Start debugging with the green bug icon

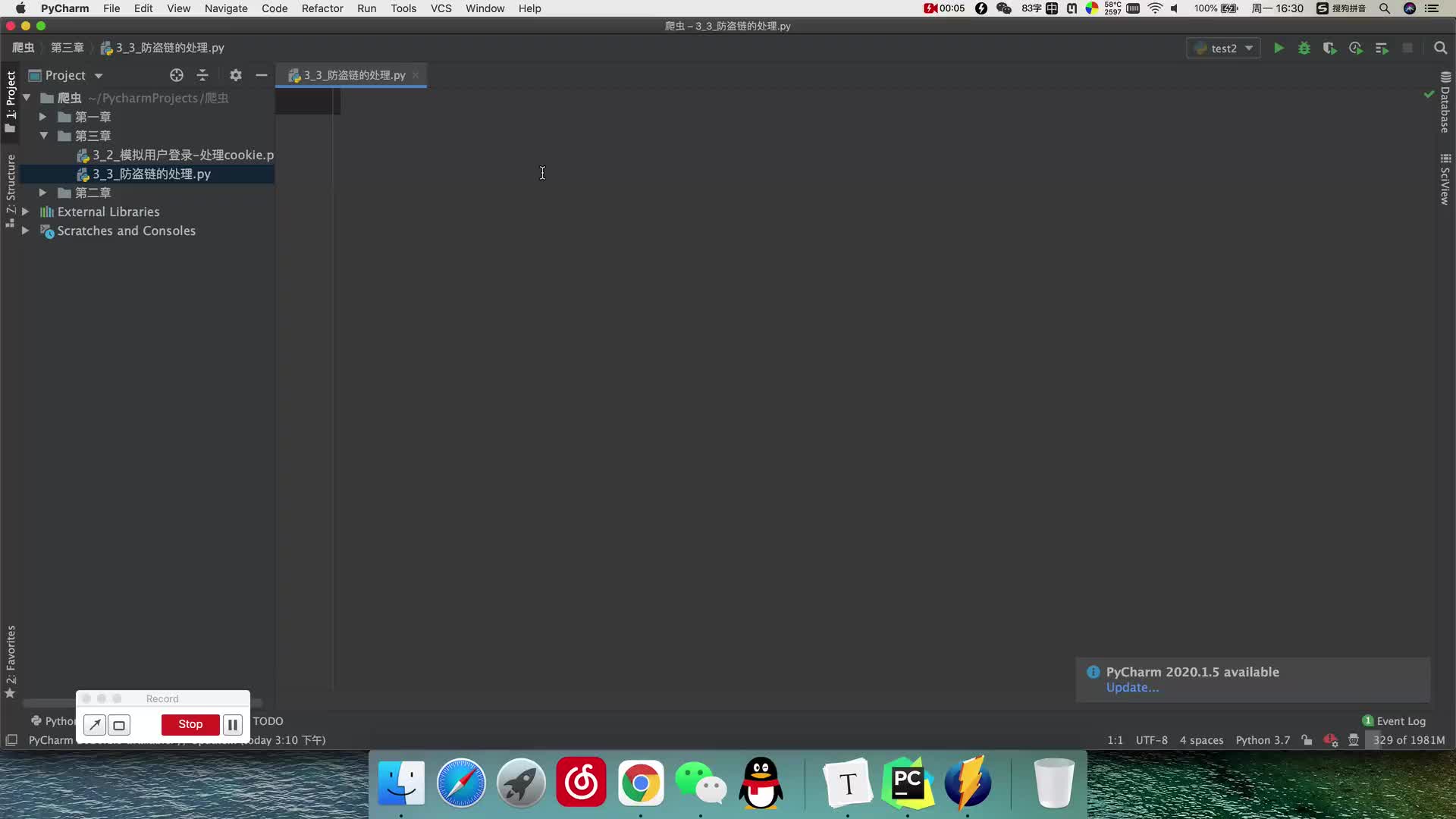[1304, 48]
